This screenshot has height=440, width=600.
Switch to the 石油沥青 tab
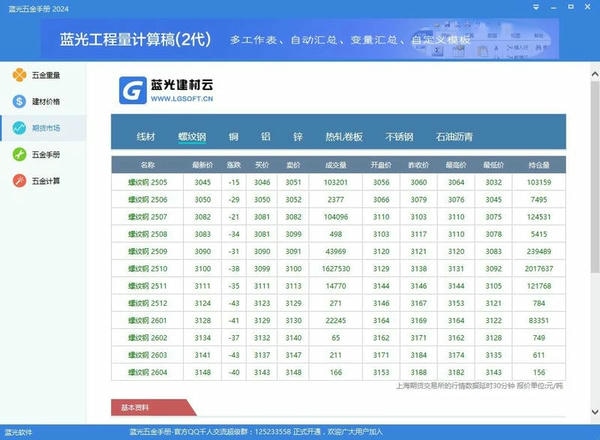454,137
